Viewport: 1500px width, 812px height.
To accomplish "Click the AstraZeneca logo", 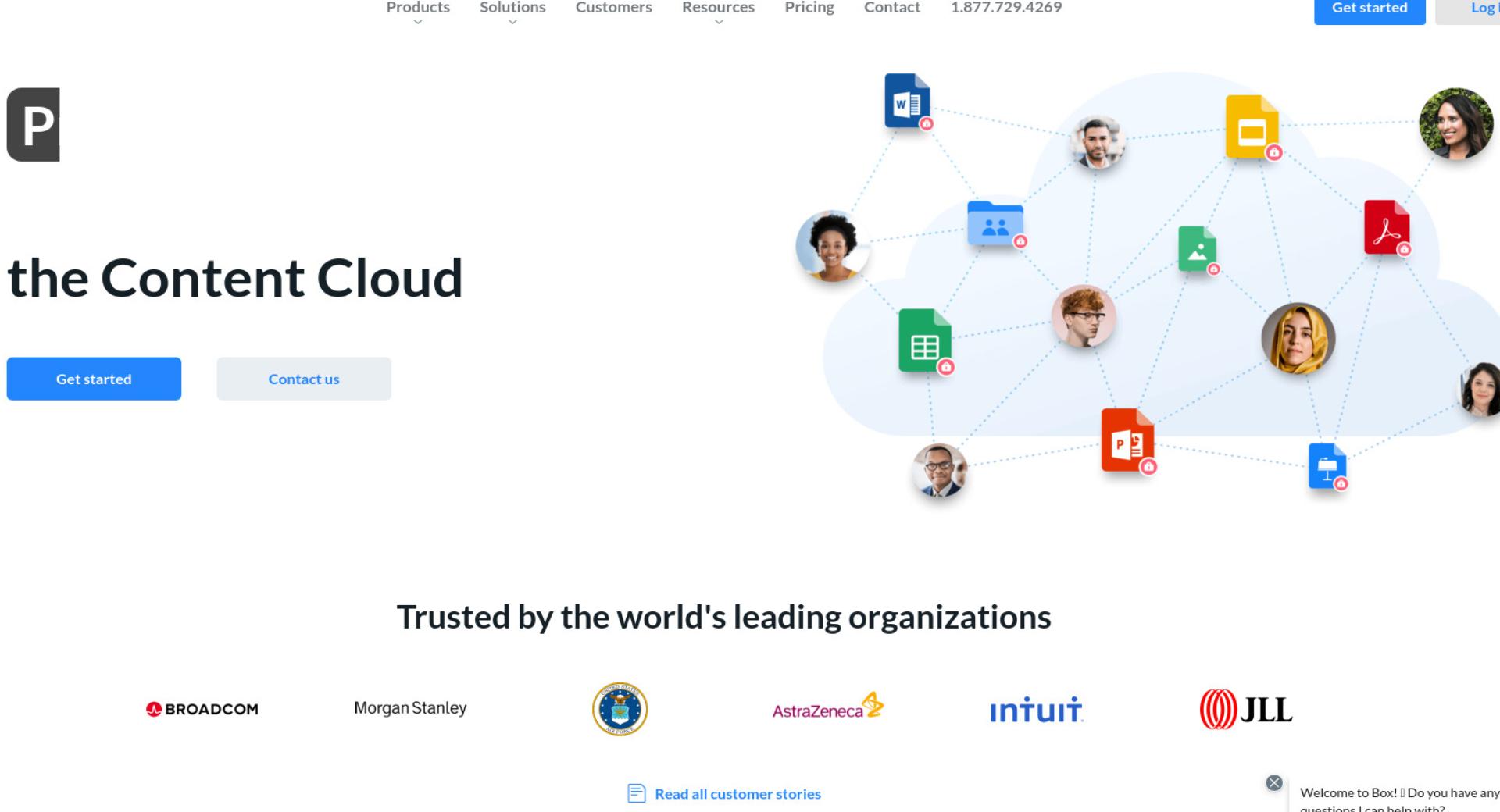I will 827,707.
